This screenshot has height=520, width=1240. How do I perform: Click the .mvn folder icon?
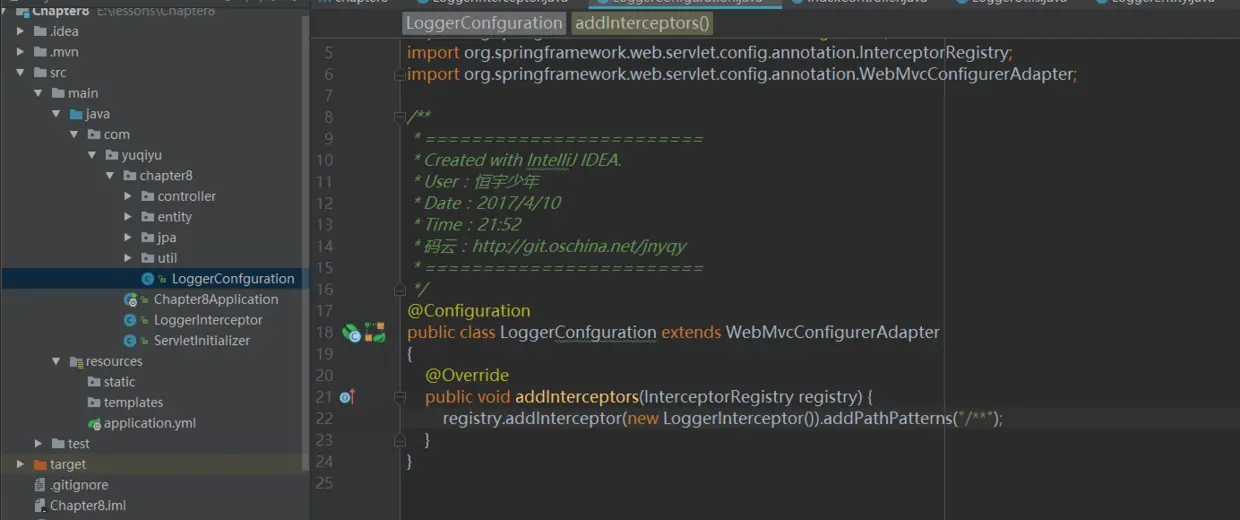point(40,52)
